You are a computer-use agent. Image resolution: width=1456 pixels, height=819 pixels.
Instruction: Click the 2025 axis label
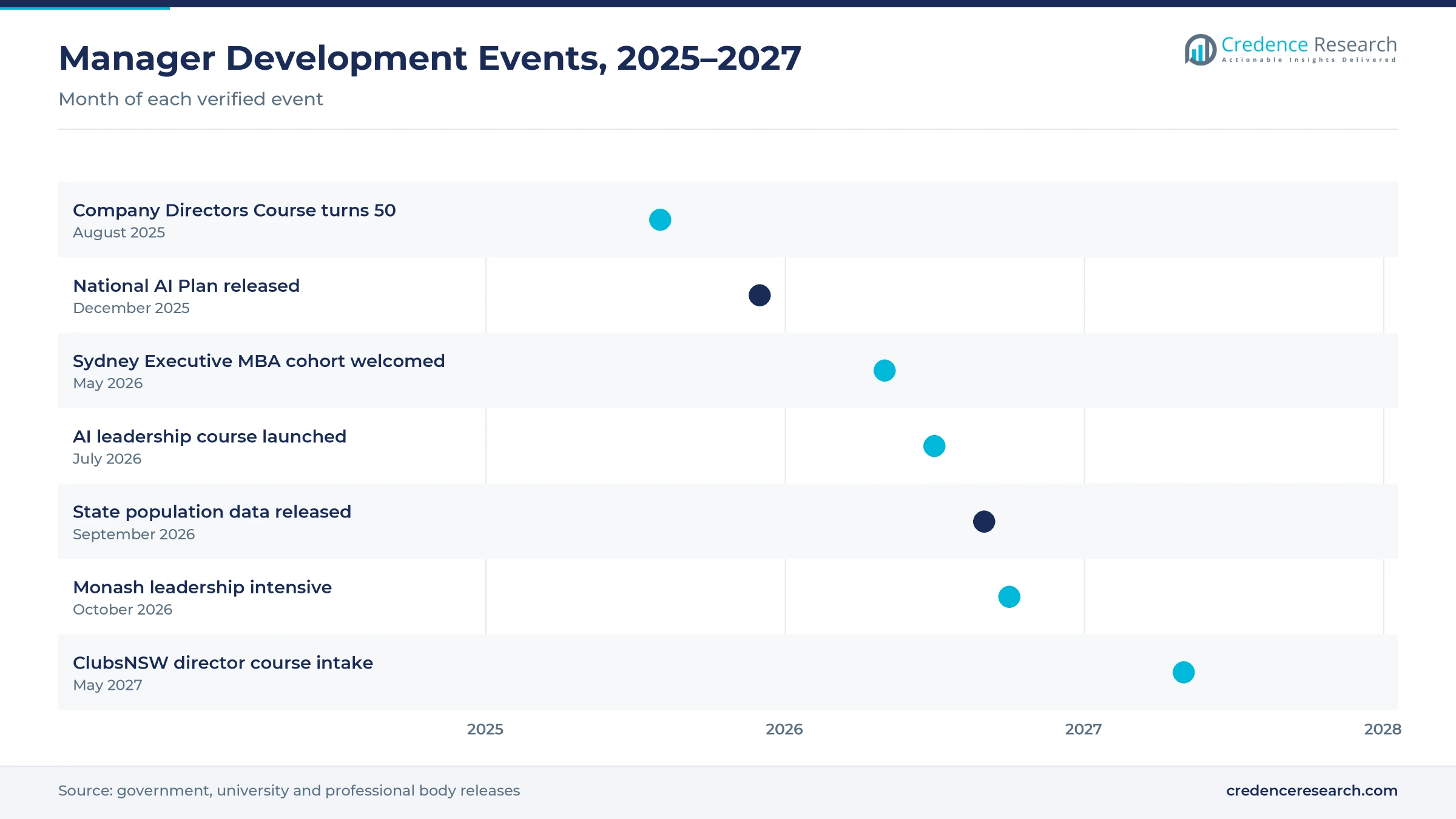tap(485, 729)
